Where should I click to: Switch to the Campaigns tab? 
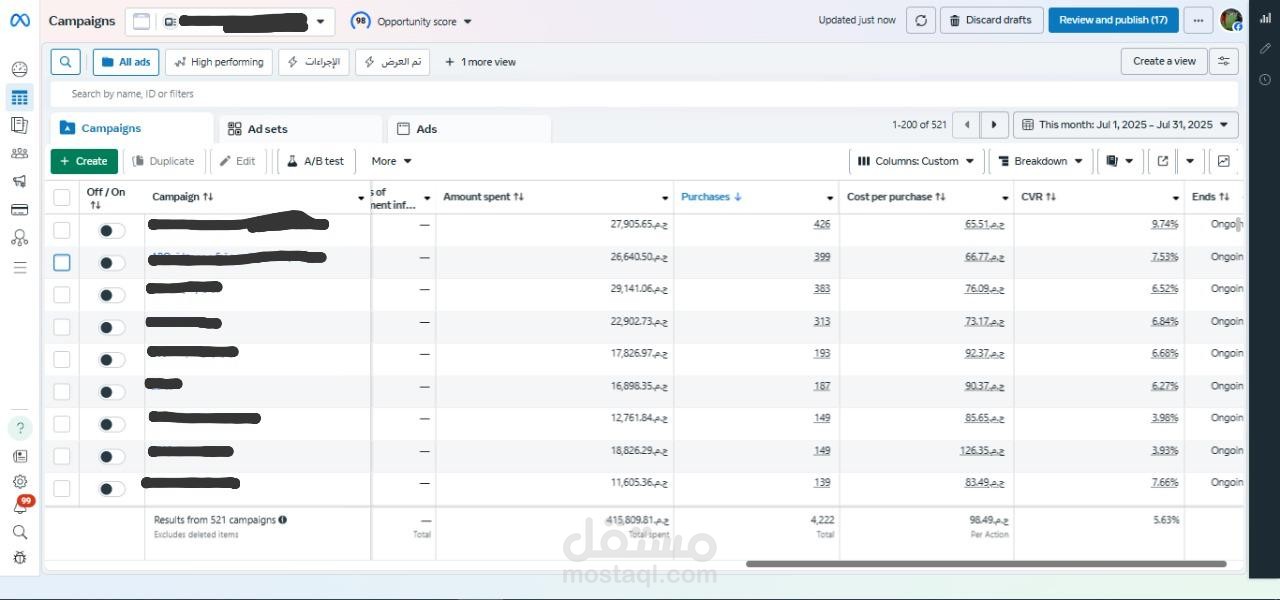click(131, 128)
